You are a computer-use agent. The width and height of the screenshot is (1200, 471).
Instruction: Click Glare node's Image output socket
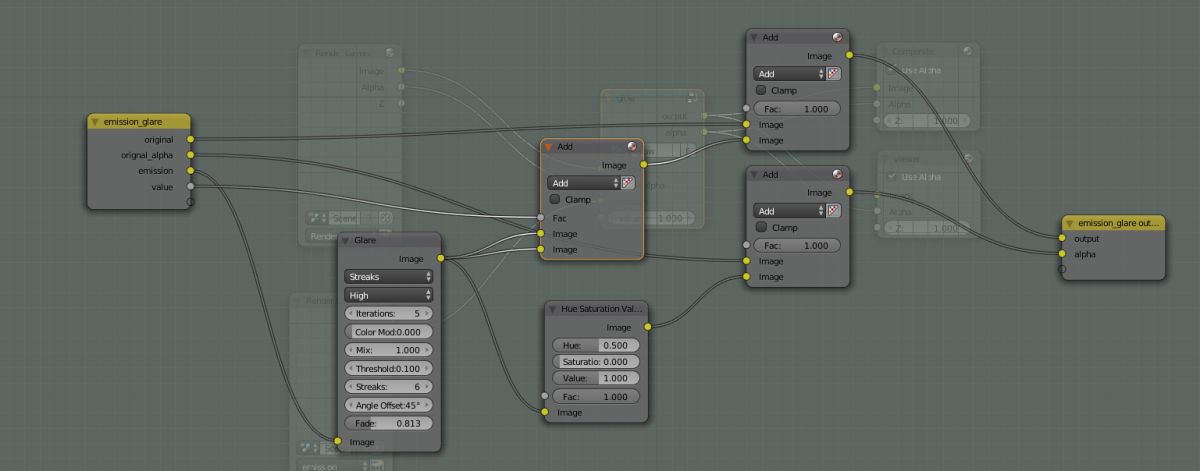pos(441,258)
